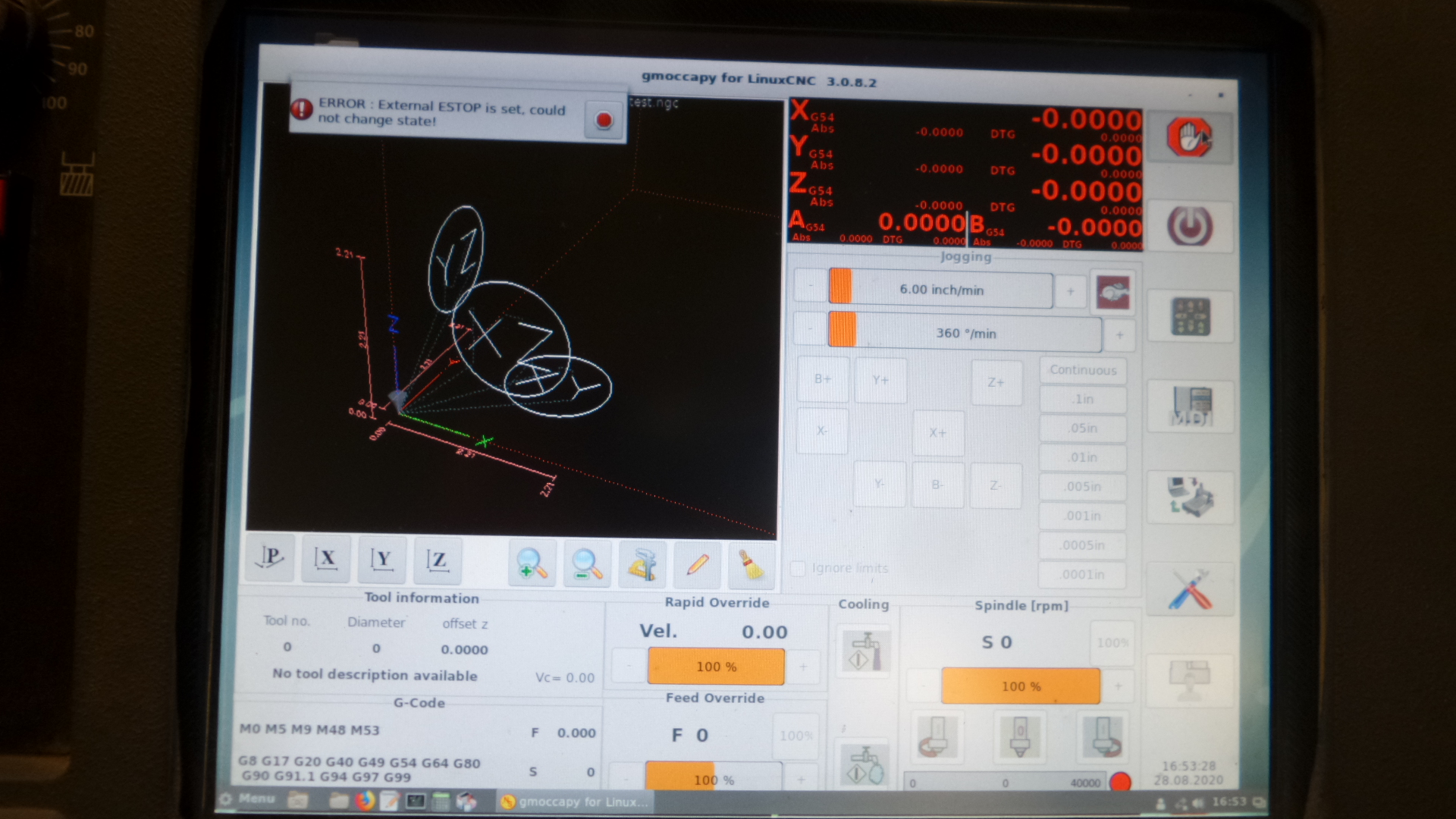This screenshot has height=819, width=1456.
Task: Toggle the turtle jog speed button
Action: [x=1113, y=292]
